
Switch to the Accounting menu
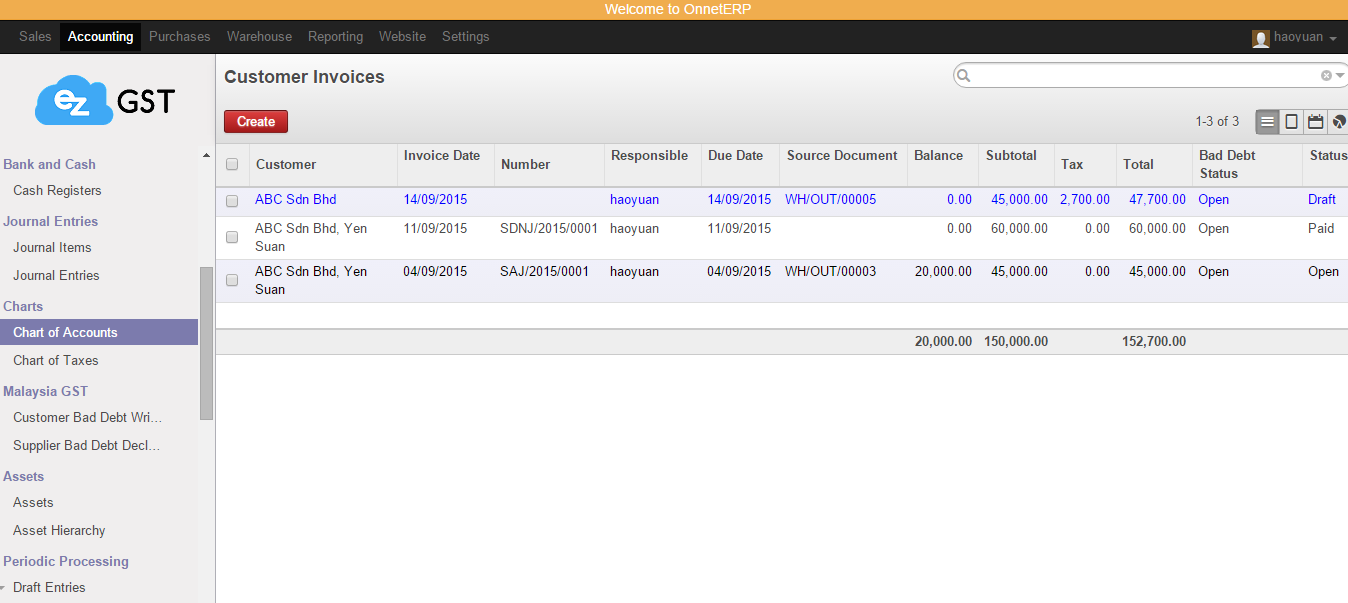pyautogui.click(x=100, y=36)
